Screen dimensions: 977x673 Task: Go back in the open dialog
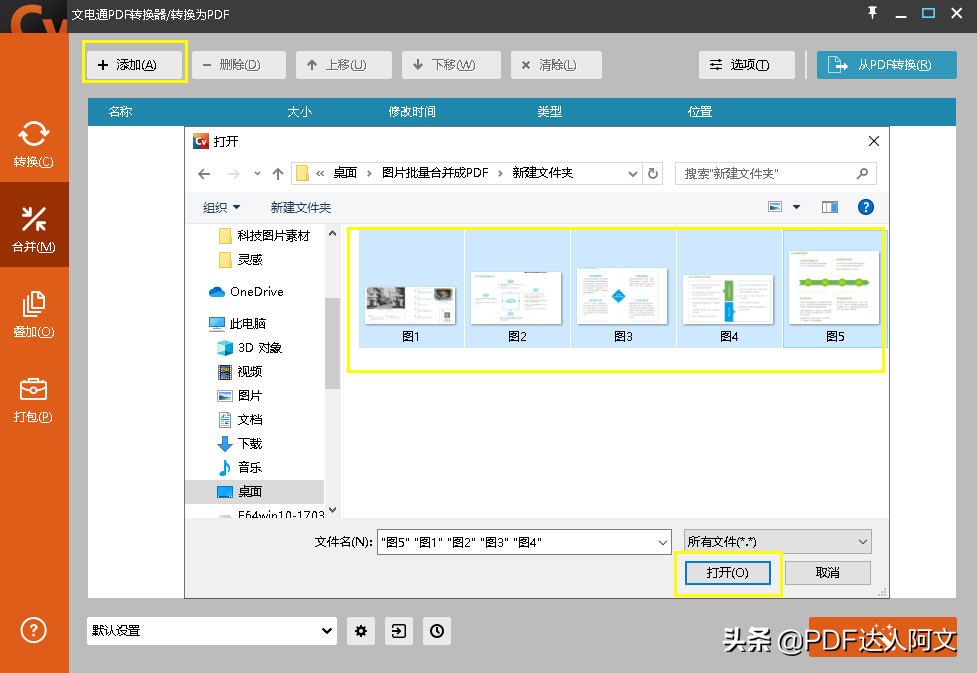point(204,174)
